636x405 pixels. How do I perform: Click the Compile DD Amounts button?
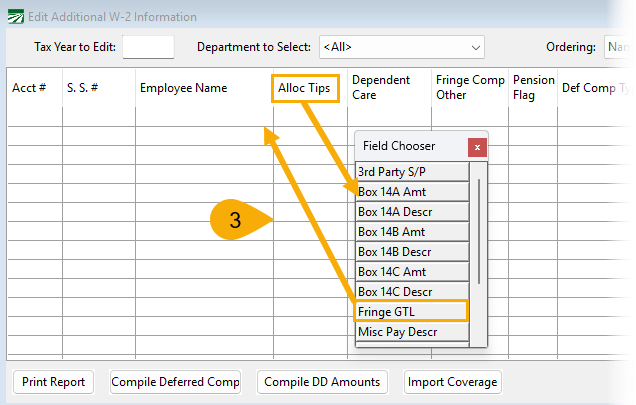click(321, 381)
